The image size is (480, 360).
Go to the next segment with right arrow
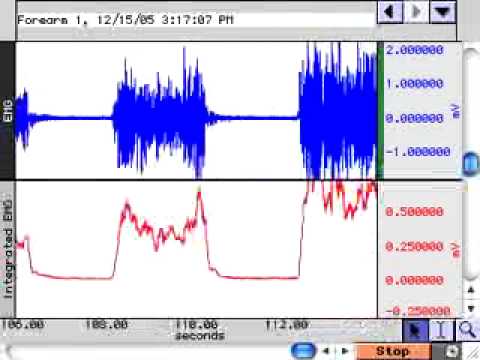coord(416,12)
